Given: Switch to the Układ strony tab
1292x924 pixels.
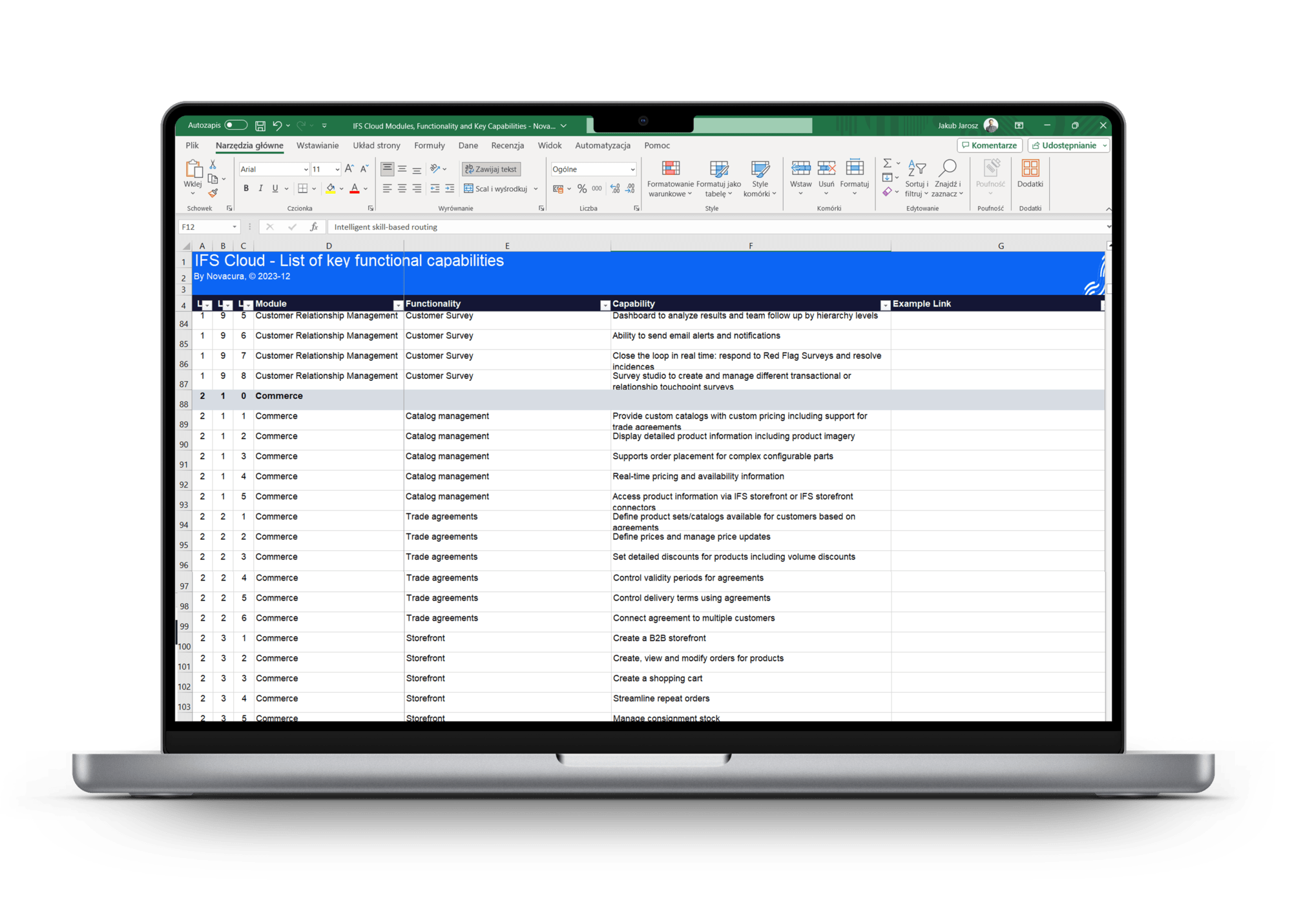Looking at the screenshot, I should point(377,145).
